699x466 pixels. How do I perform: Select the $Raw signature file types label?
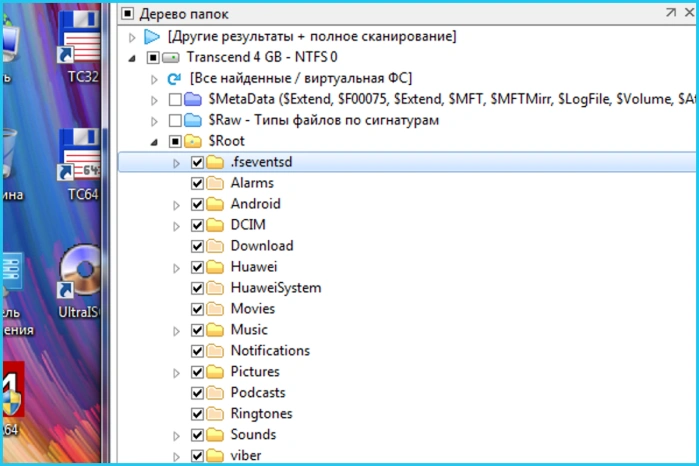tap(324, 120)
